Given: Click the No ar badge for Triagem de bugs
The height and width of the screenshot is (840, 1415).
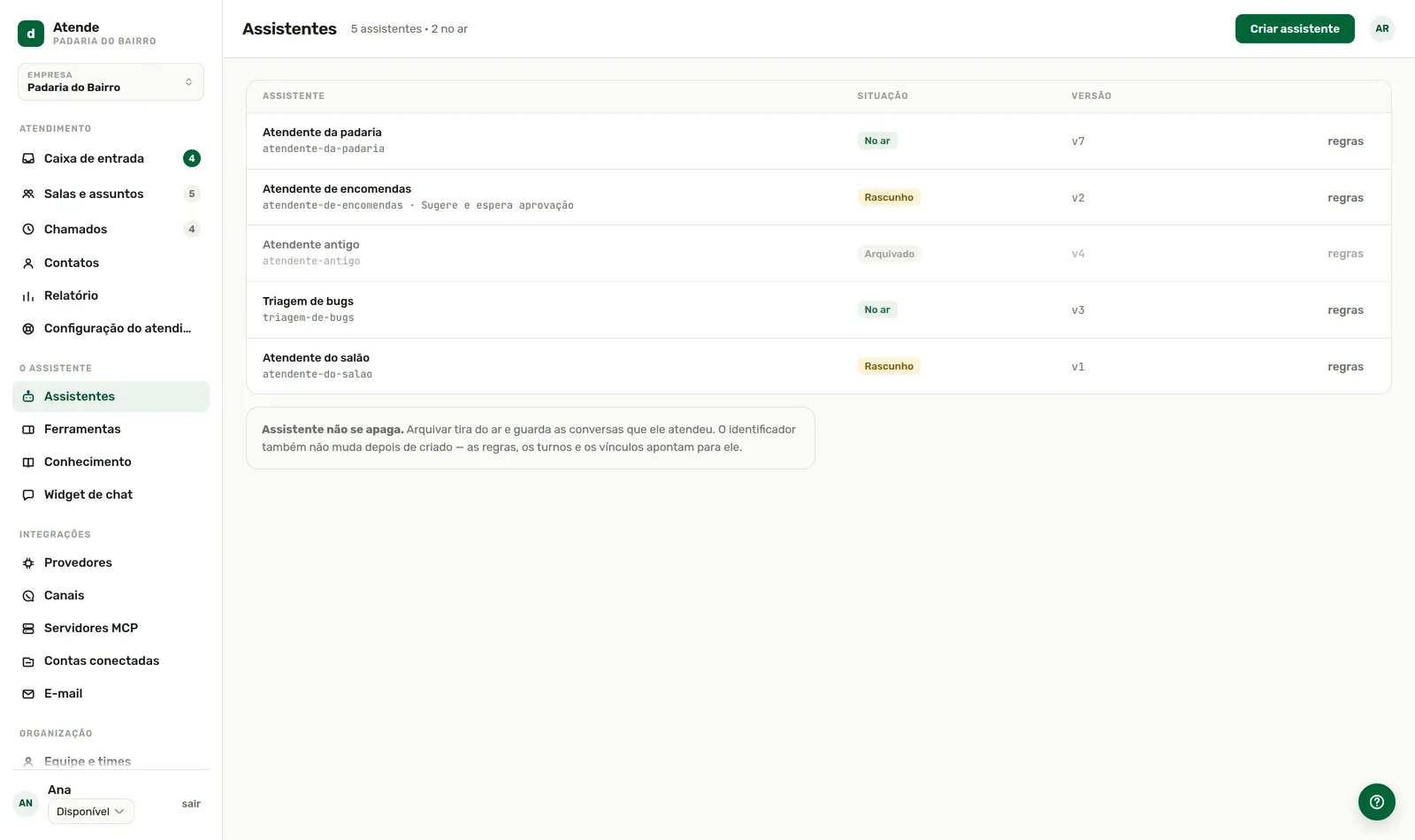Looking at the screenshot, I should [x=877, y=309].
